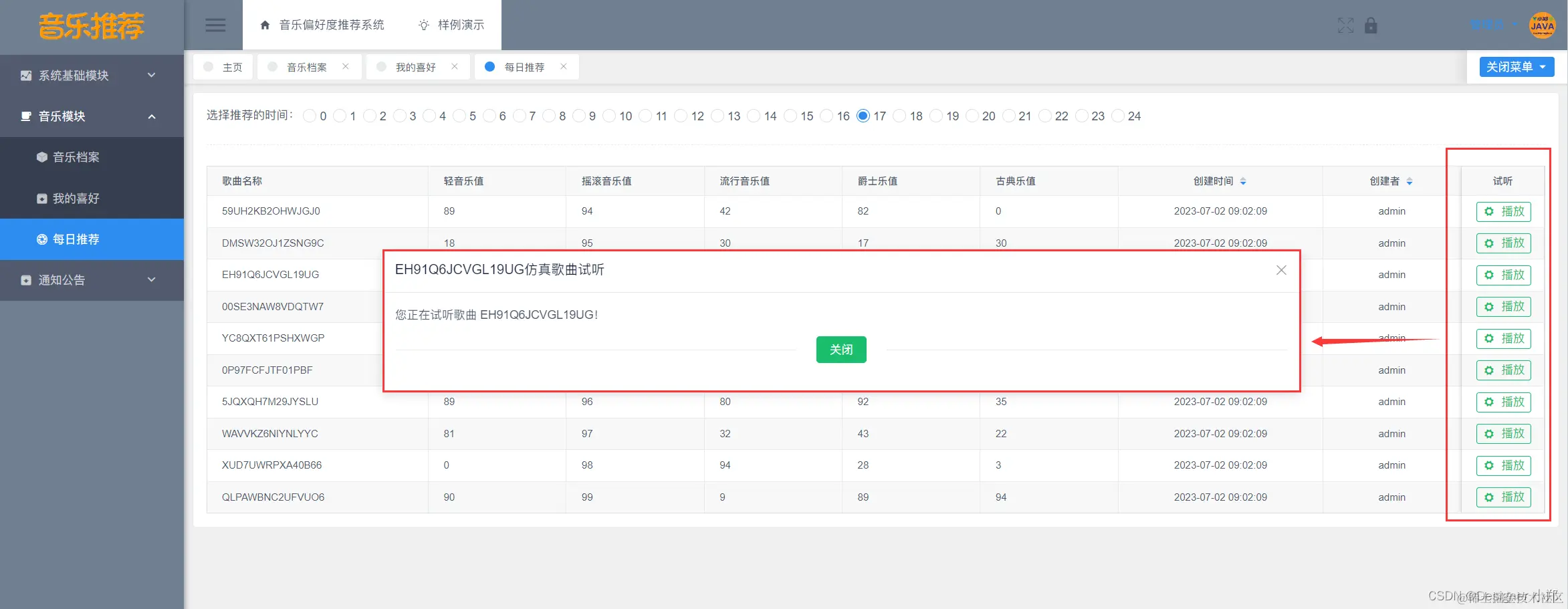The image size is (1568, 609).
Task: Select recommendation hour 17
Action: coord(863,116)
